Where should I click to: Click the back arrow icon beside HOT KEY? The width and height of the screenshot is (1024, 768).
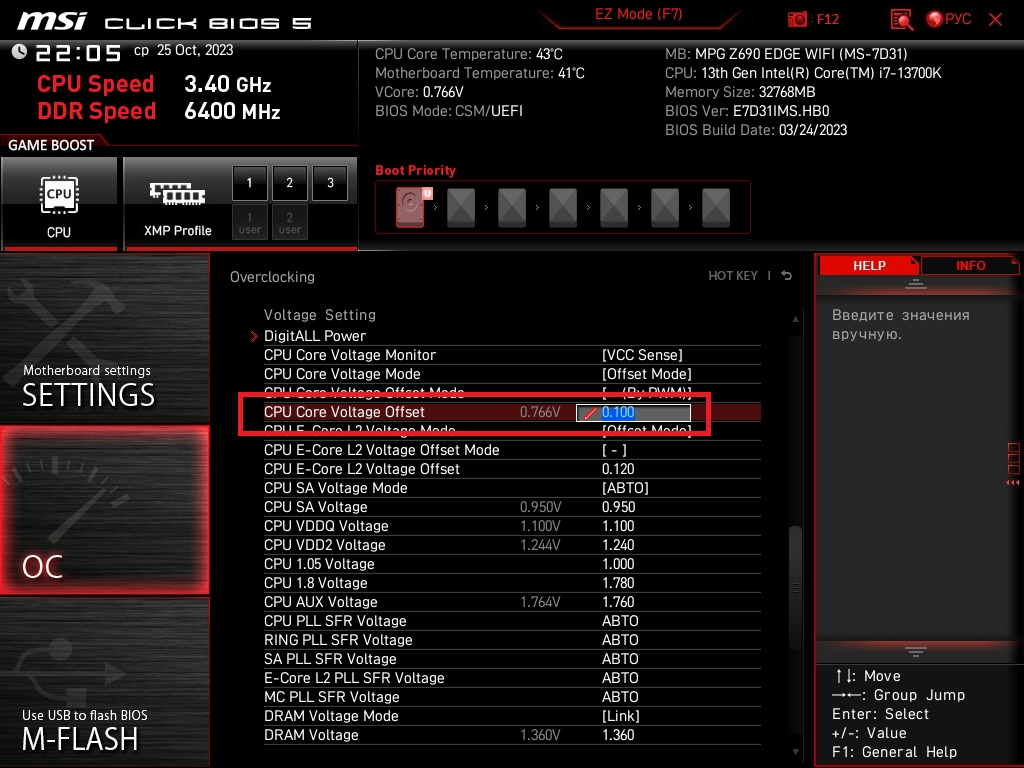coord(787,276)
